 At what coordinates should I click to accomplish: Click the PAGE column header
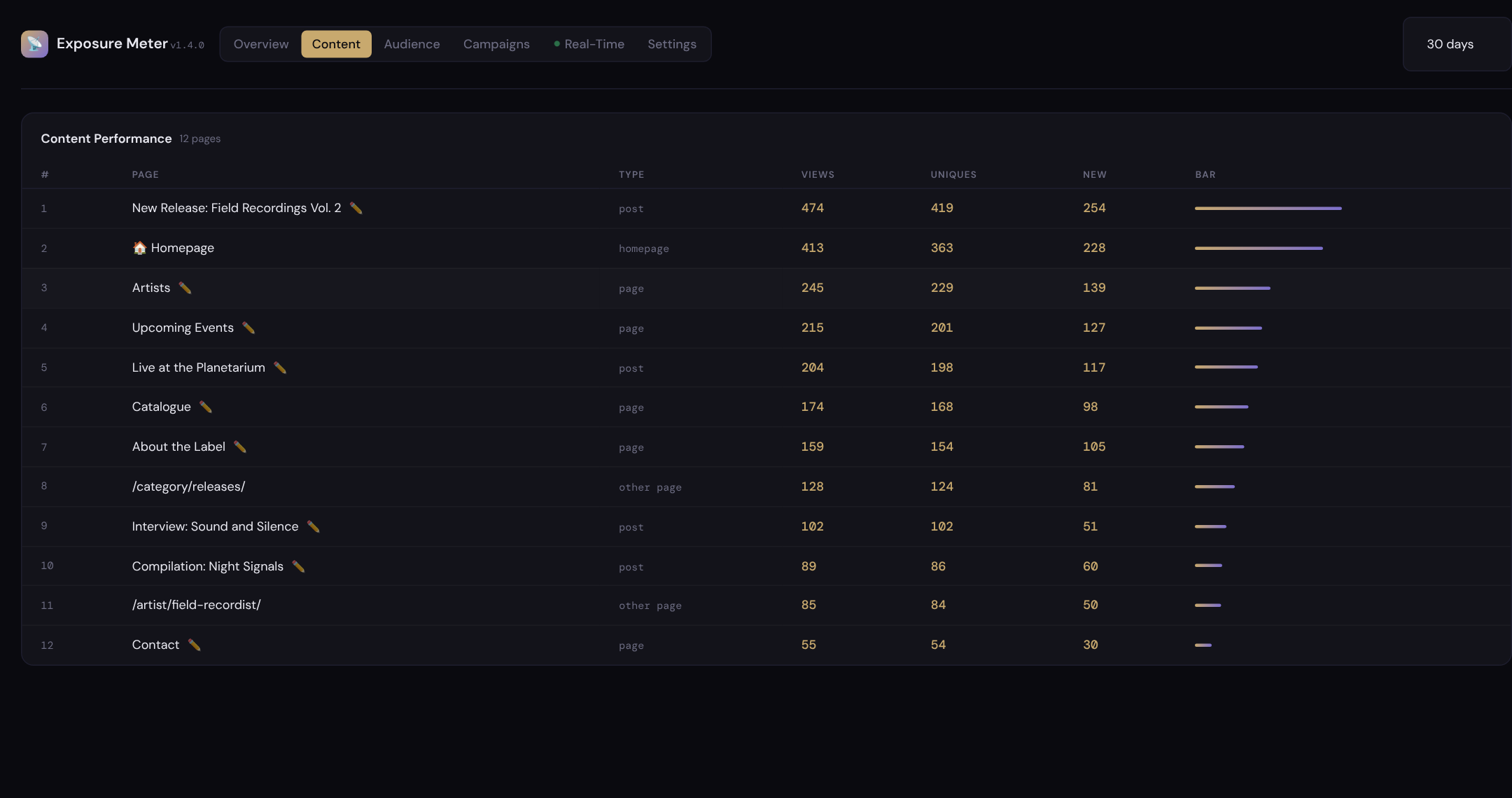pyautogui.click(x=146, y=174)
